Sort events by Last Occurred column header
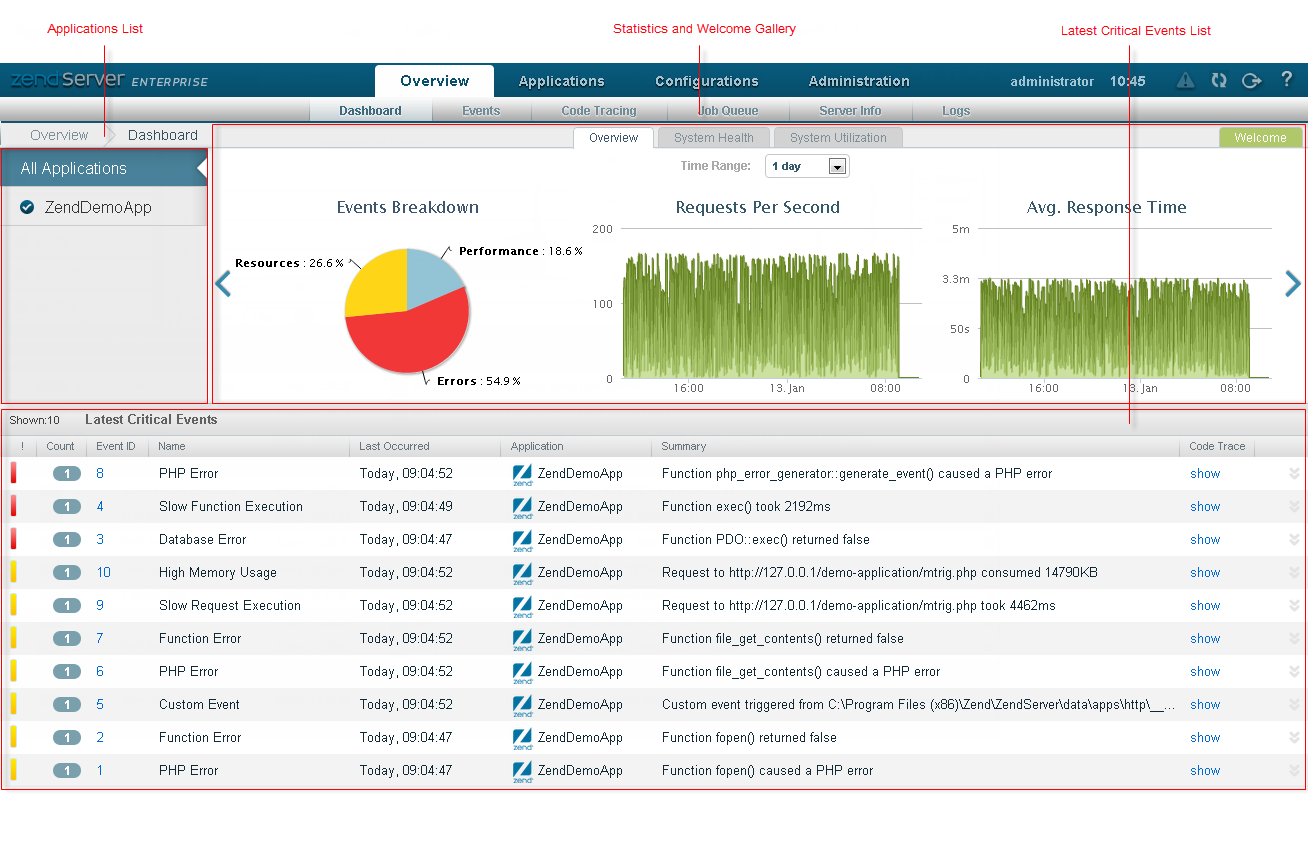Screen dimensions: 1308x868 (394, 447)
